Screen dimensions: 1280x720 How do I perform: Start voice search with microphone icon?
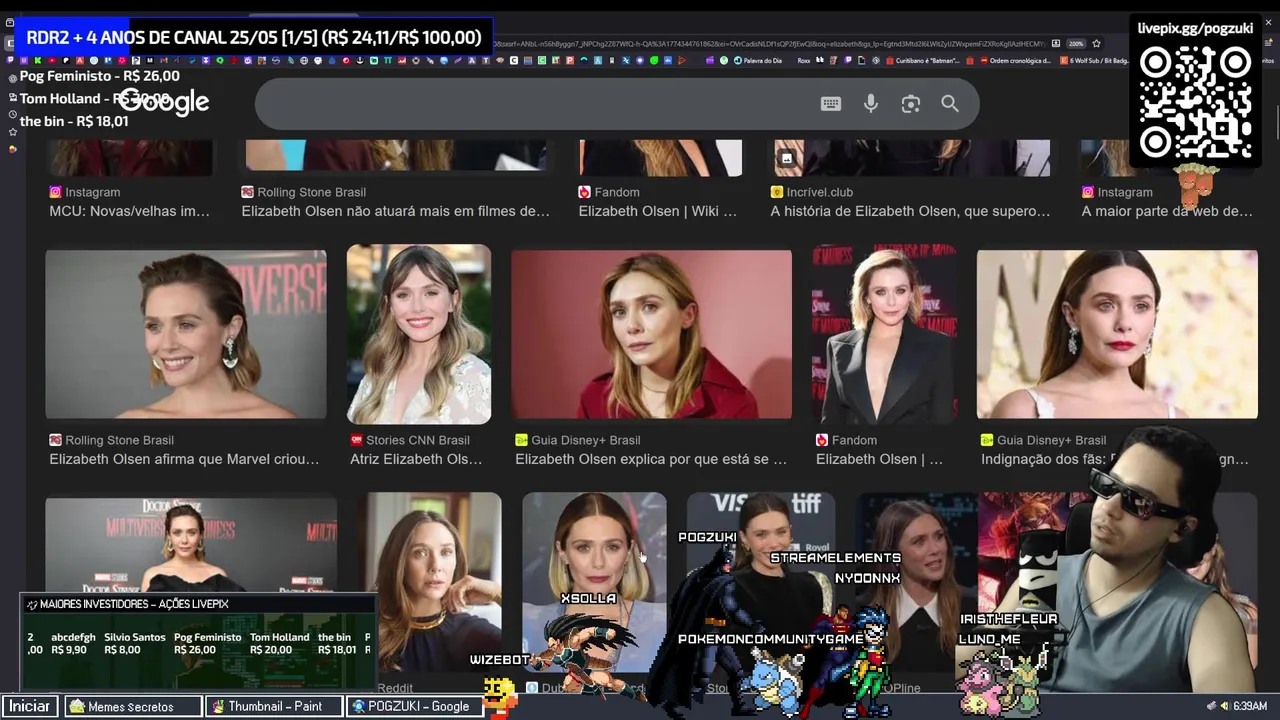click(871, 104)
